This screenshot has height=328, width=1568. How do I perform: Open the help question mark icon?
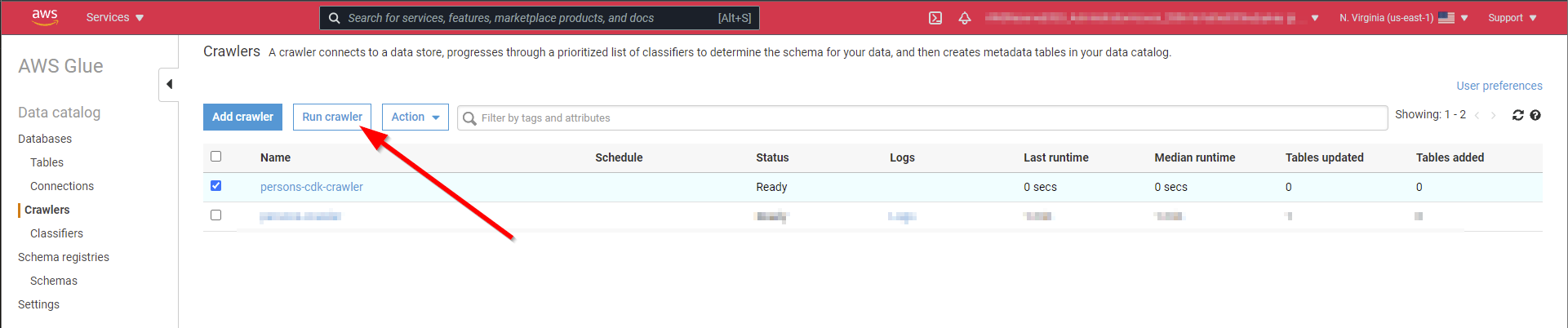[1535, 115]
